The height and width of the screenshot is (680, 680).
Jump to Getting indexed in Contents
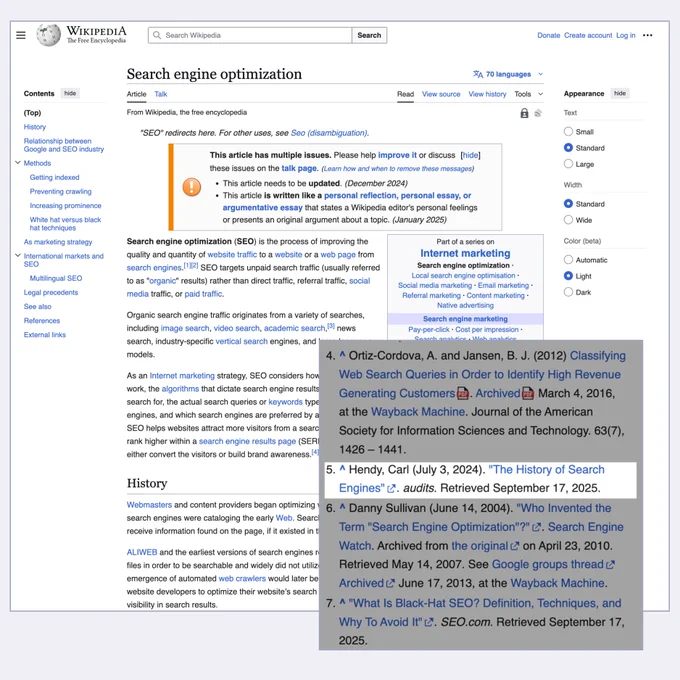[54, 177]
